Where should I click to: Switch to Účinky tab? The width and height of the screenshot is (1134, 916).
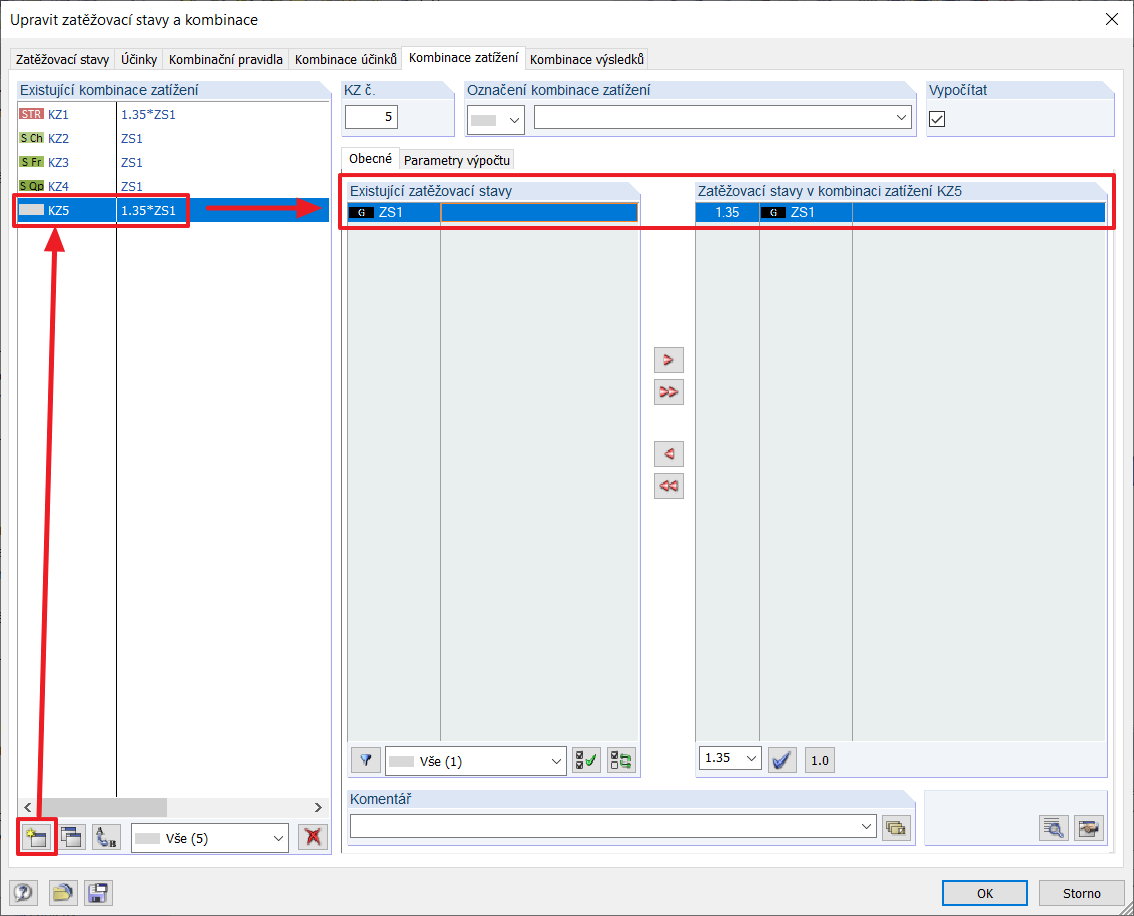(x=139, y=59)
